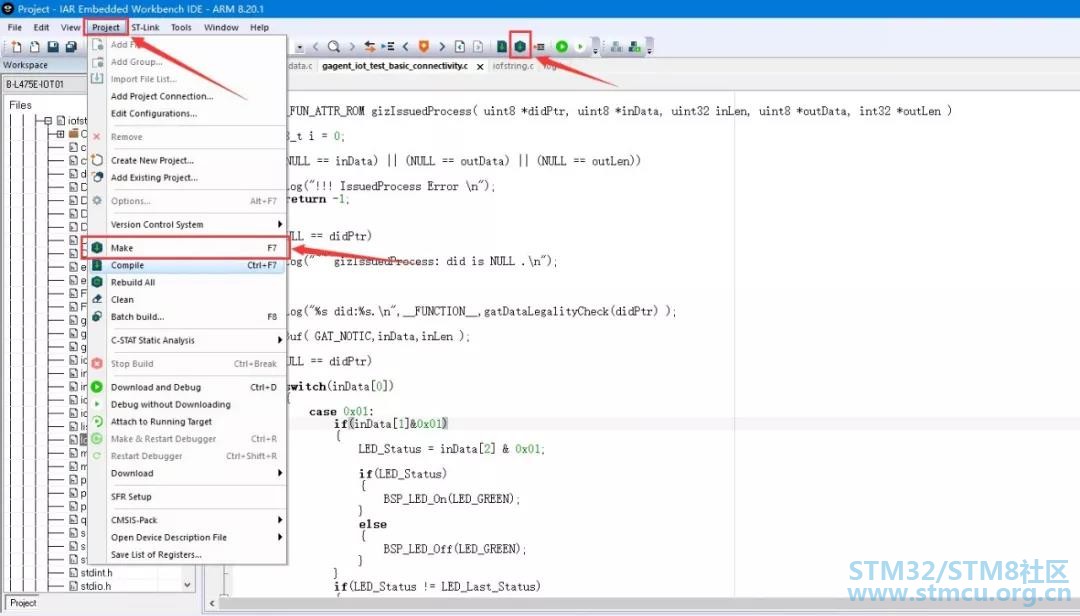Jump to previous bookmark arrow
Image resolution: width=1080 pixels, height=616 pixels.
pos(406,47)
